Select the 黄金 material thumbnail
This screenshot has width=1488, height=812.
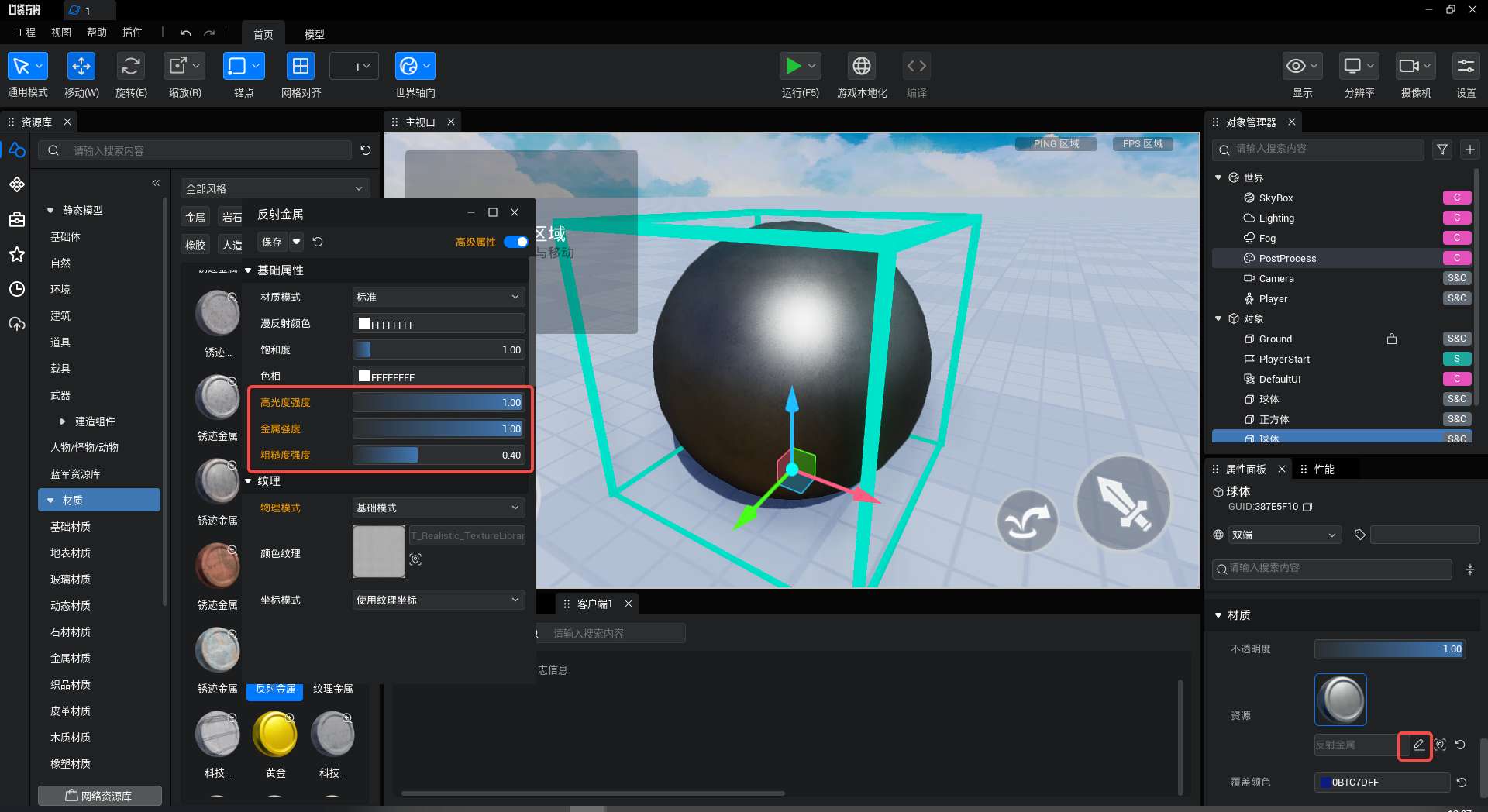(x=275, y=735)
